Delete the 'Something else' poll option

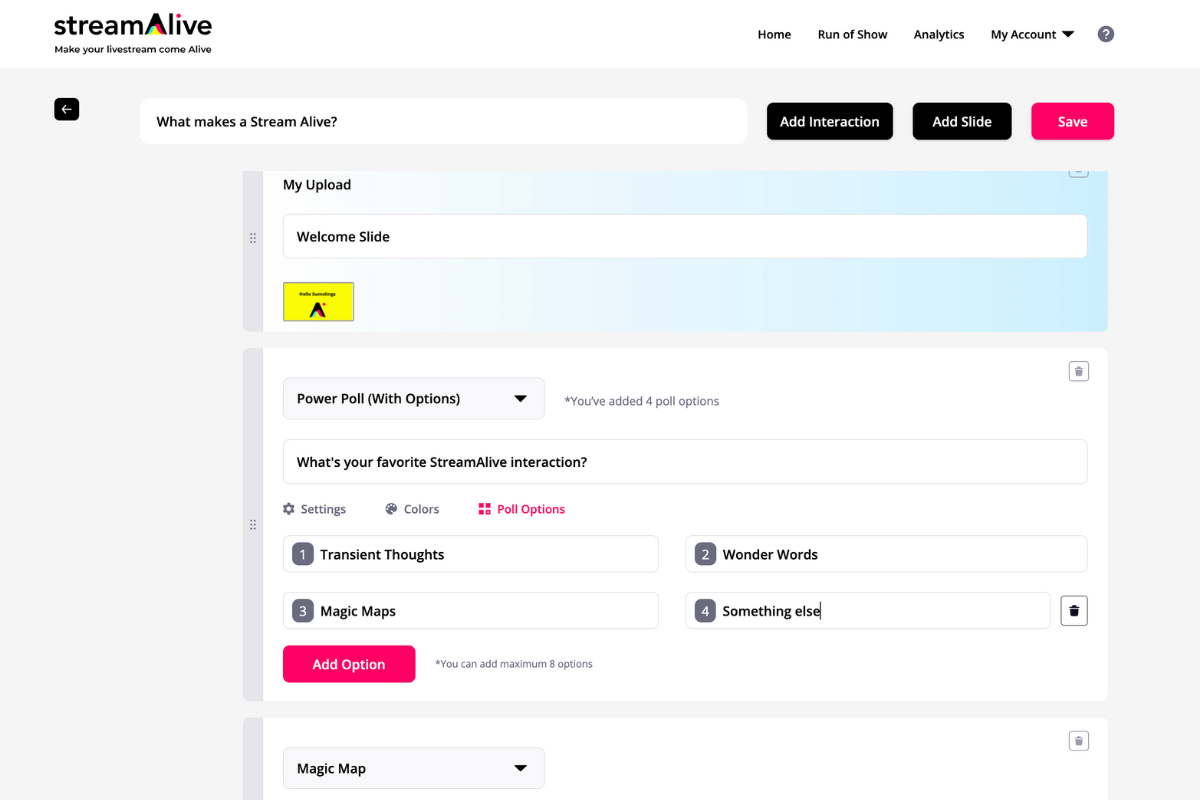click(1074, 611)
